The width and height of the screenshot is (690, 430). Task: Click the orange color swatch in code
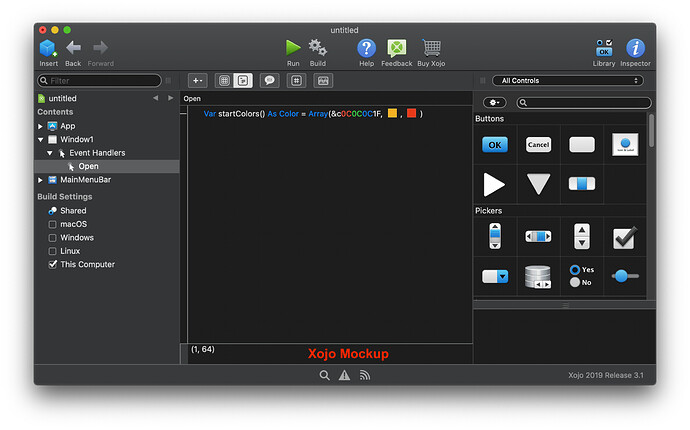pos(392,114)
